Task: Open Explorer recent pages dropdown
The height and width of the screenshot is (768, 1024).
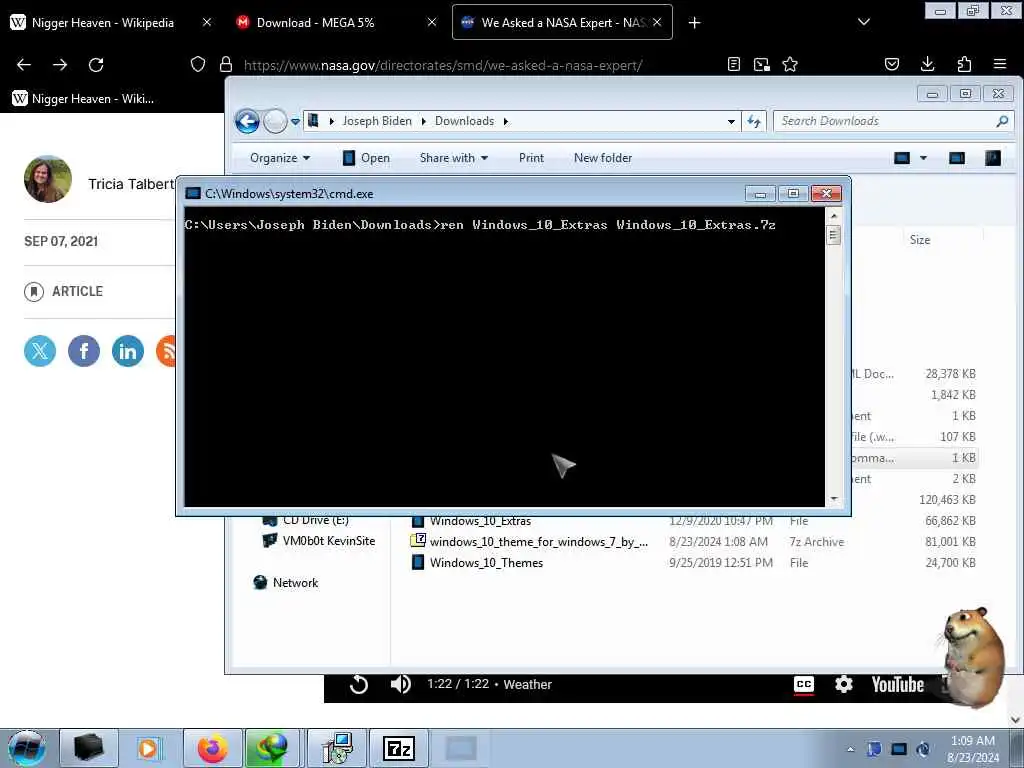Action: point(295,121)
